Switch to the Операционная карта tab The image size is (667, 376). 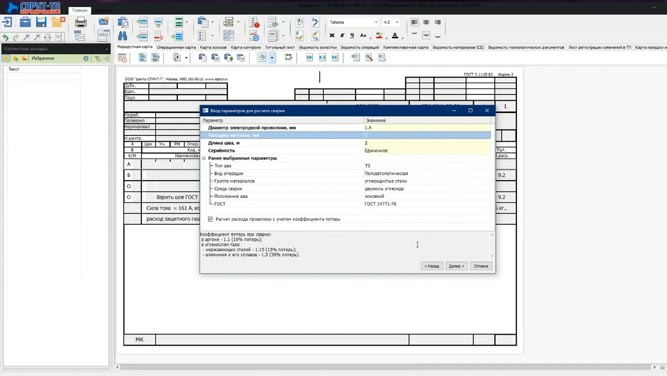click(x=176, y=47)
